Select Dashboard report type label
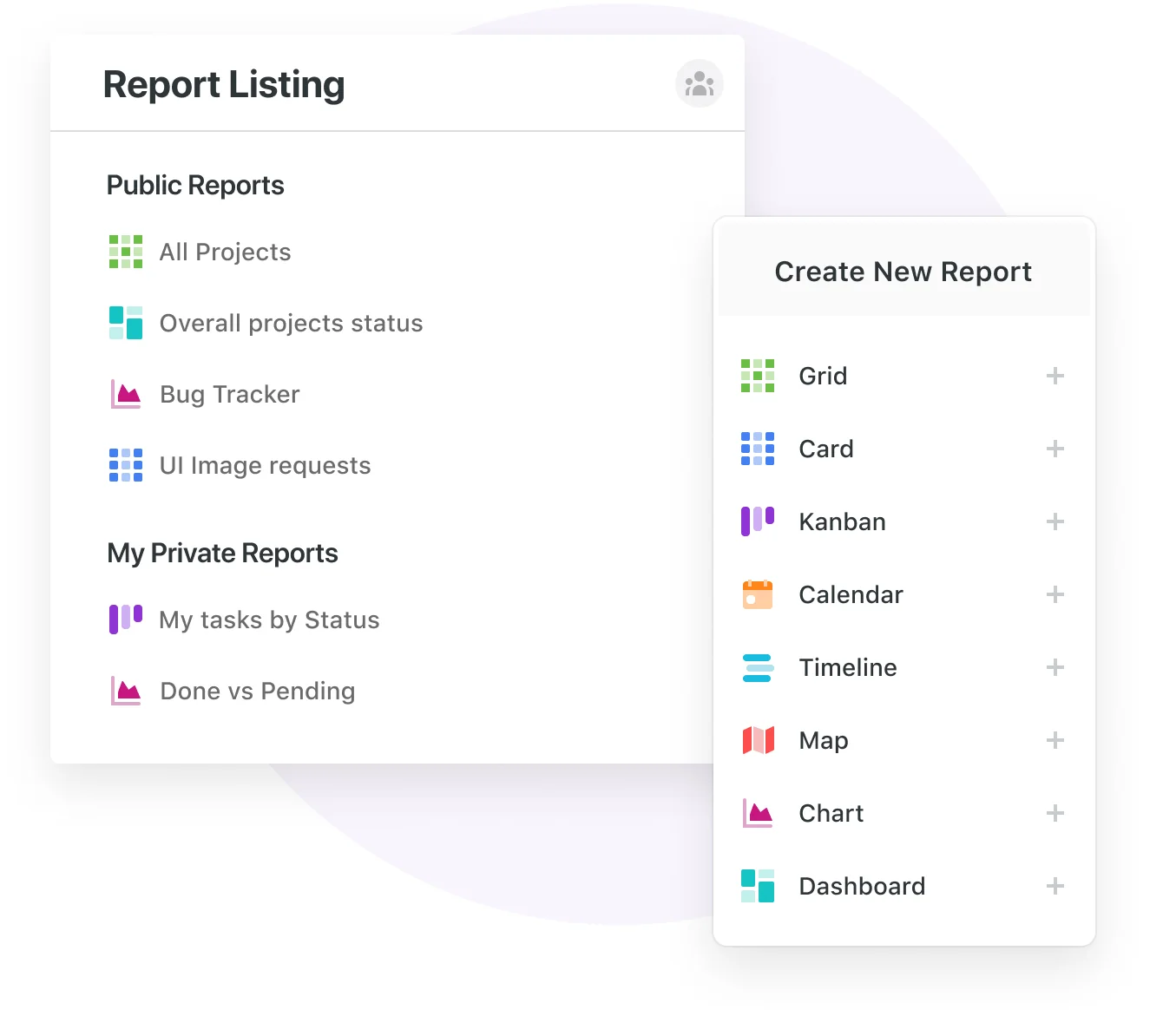Screen dimensions: 1163x1036 [x=863, y=886]
